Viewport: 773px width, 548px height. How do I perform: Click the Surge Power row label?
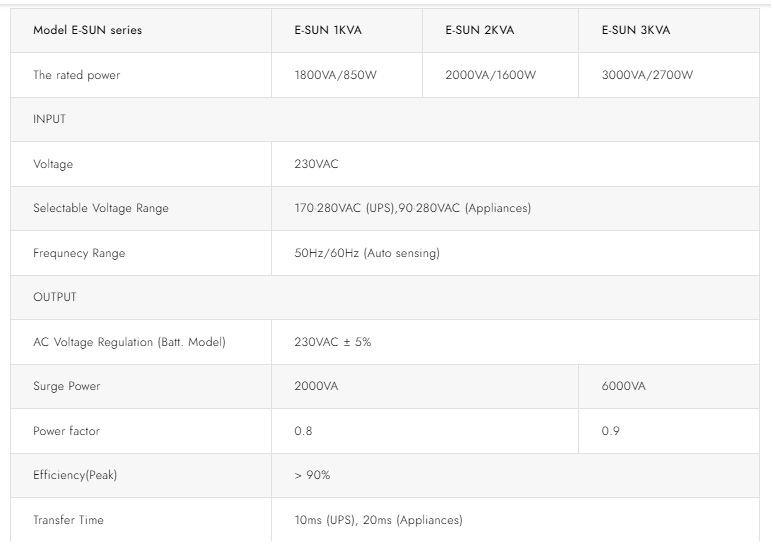tap(67, 386)
